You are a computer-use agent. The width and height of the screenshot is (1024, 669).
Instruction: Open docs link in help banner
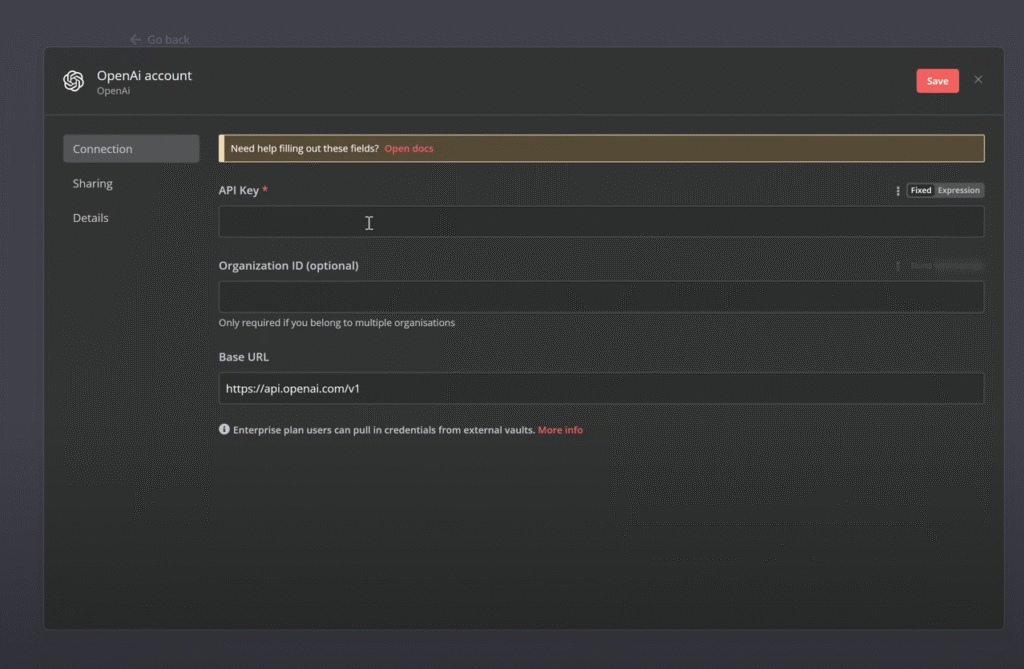coord(409,148)
